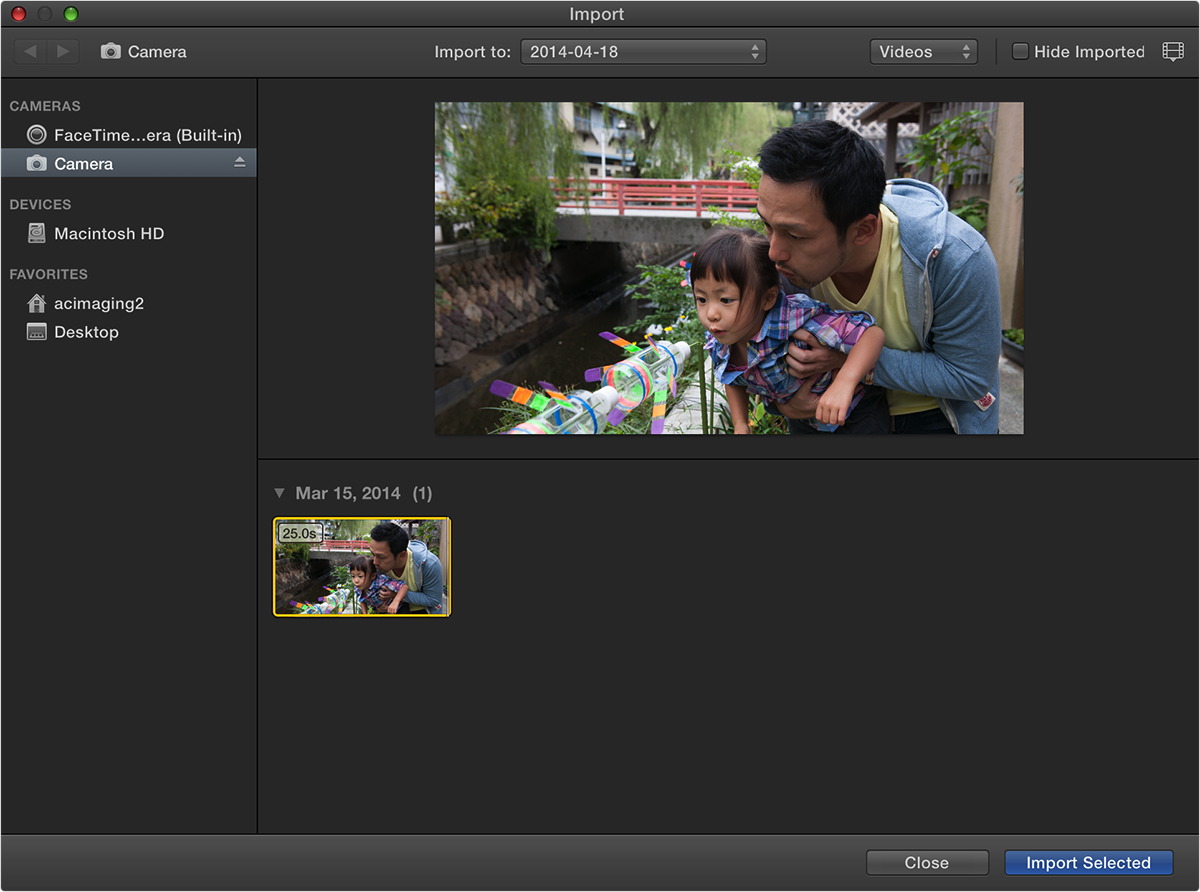The image size is (1200, 892).
Task: Click the green zoom window button
Action: click(x=70, y=14)
